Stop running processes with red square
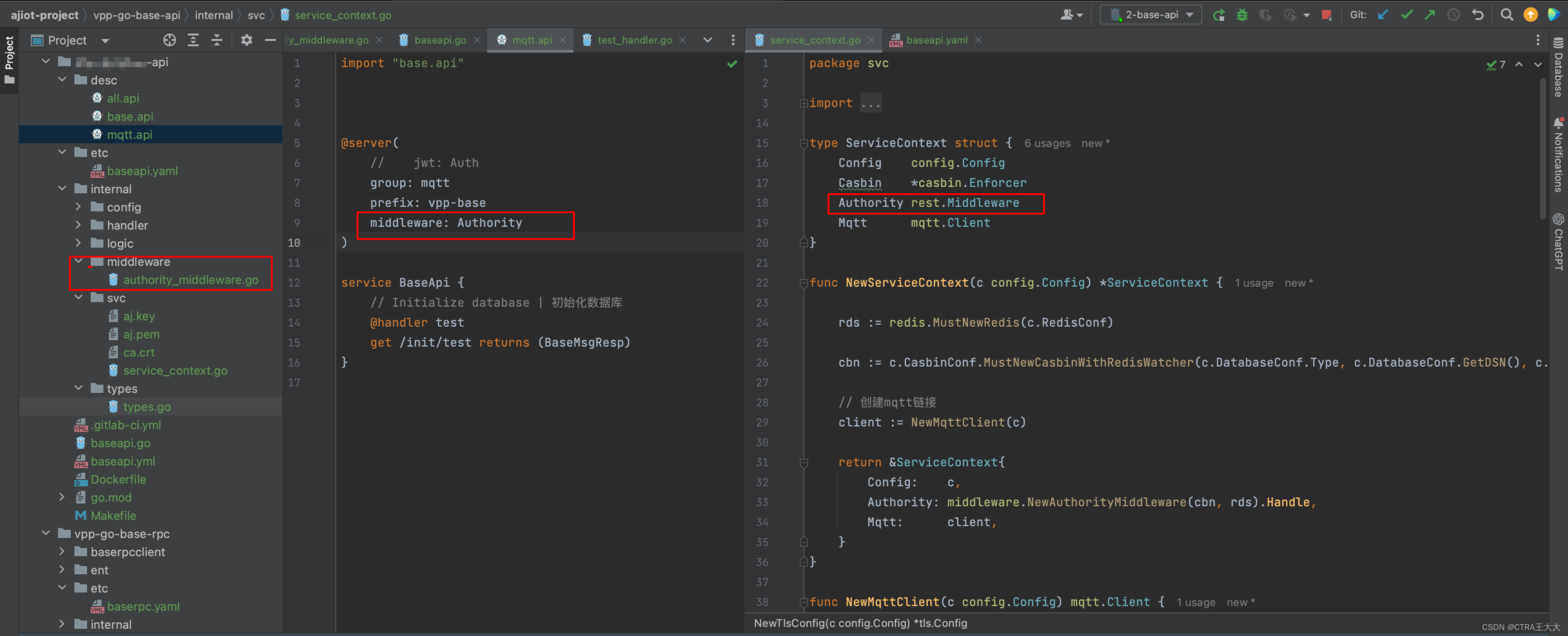This screenshot has width=1568, height=636. point(1326,15)
